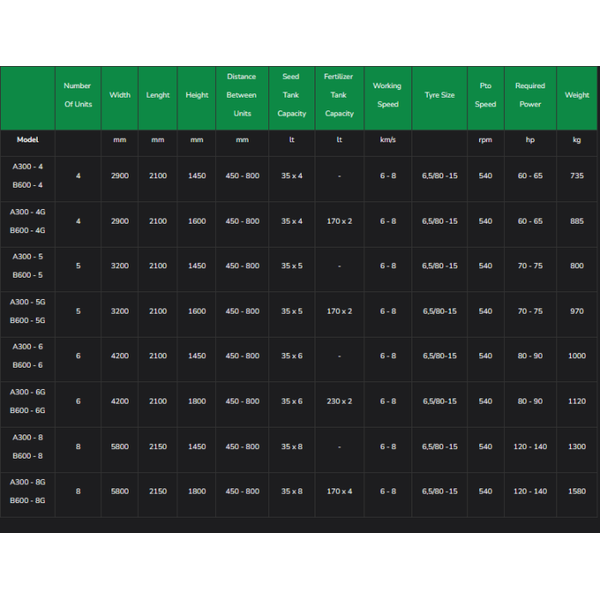
Task: Click required power '120 - 140' in A300 - 8 row
Action: point(530,447)
